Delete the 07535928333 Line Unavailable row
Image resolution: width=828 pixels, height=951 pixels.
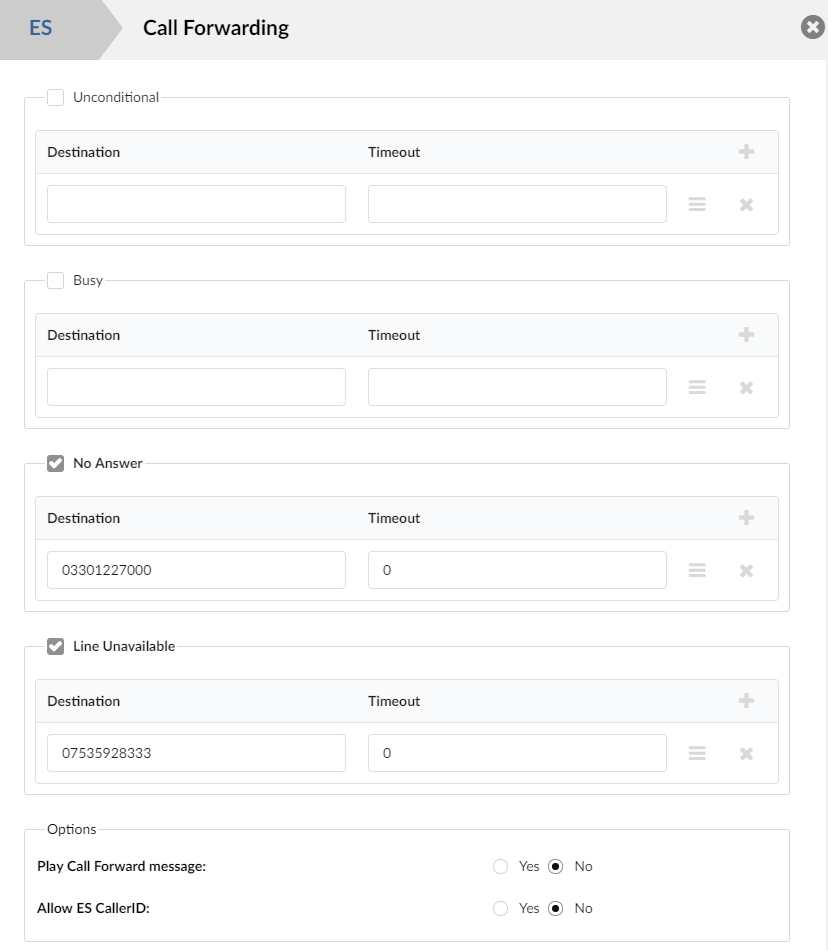tap(746, 754)
